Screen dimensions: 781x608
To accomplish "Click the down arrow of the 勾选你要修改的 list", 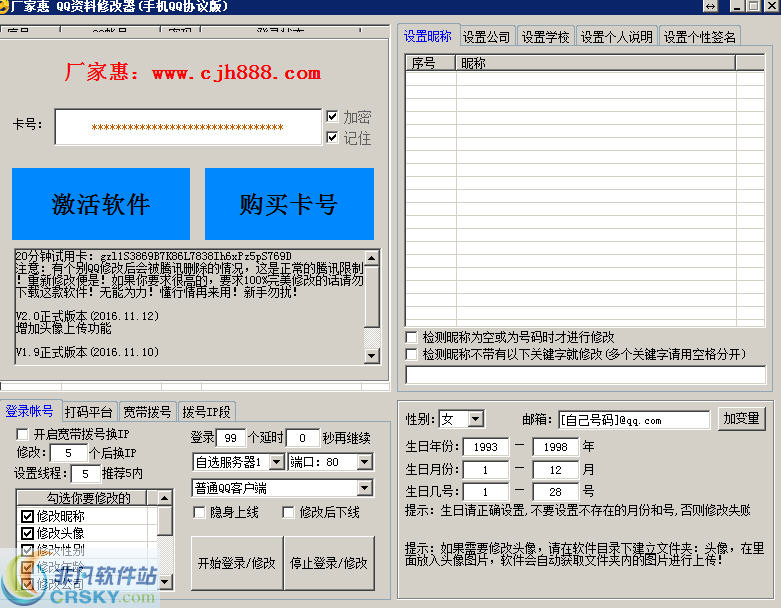I will pos(164,581).
